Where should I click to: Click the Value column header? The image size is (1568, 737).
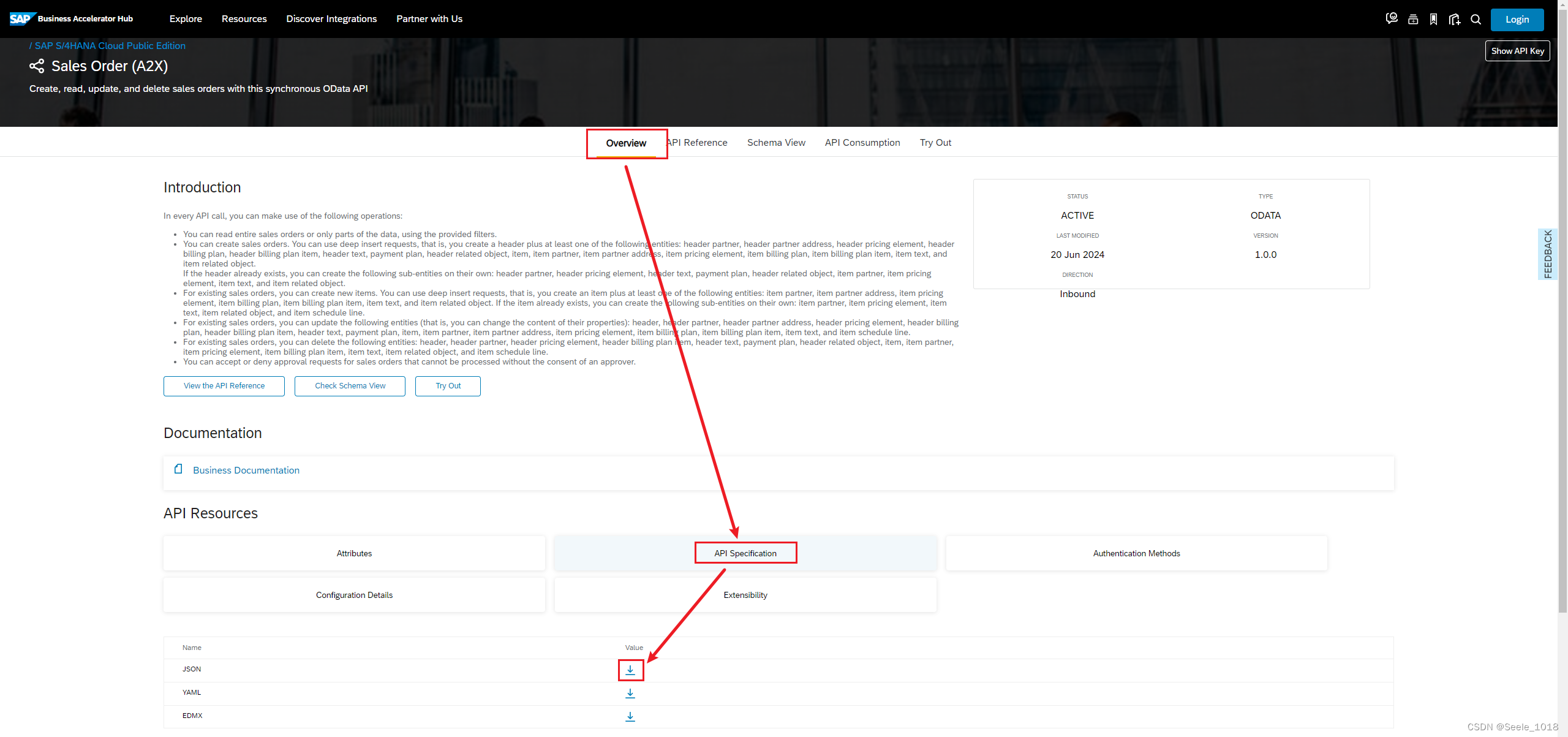(634, 648)
